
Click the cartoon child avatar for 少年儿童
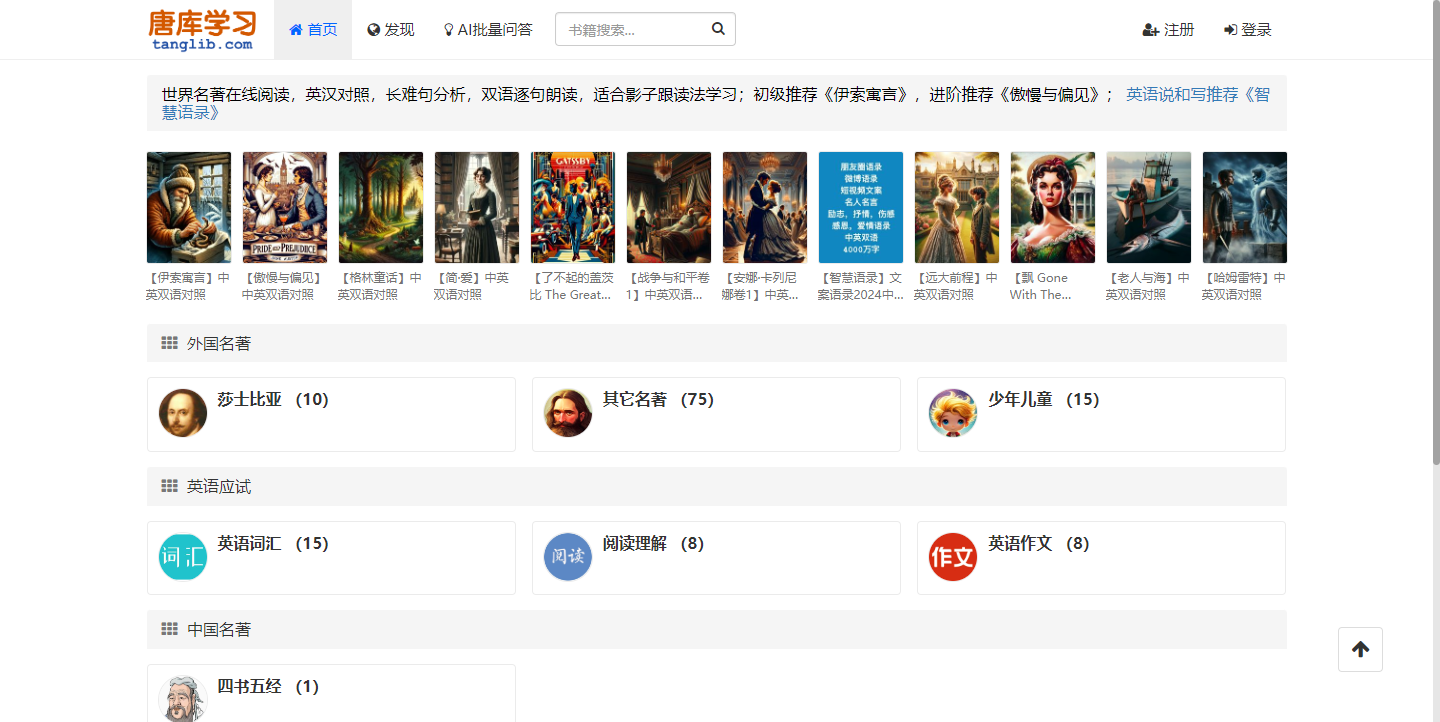tap(953, 413)
